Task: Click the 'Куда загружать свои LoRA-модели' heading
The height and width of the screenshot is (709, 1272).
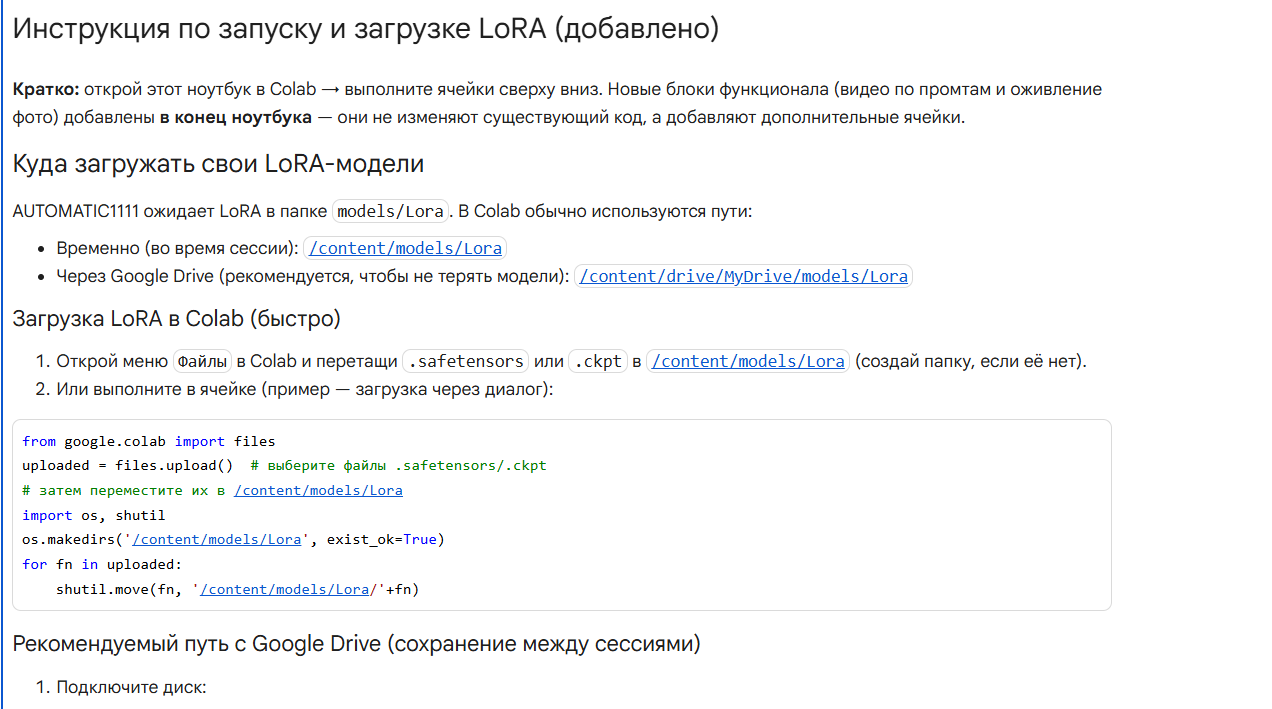Action: click(218, 164)
